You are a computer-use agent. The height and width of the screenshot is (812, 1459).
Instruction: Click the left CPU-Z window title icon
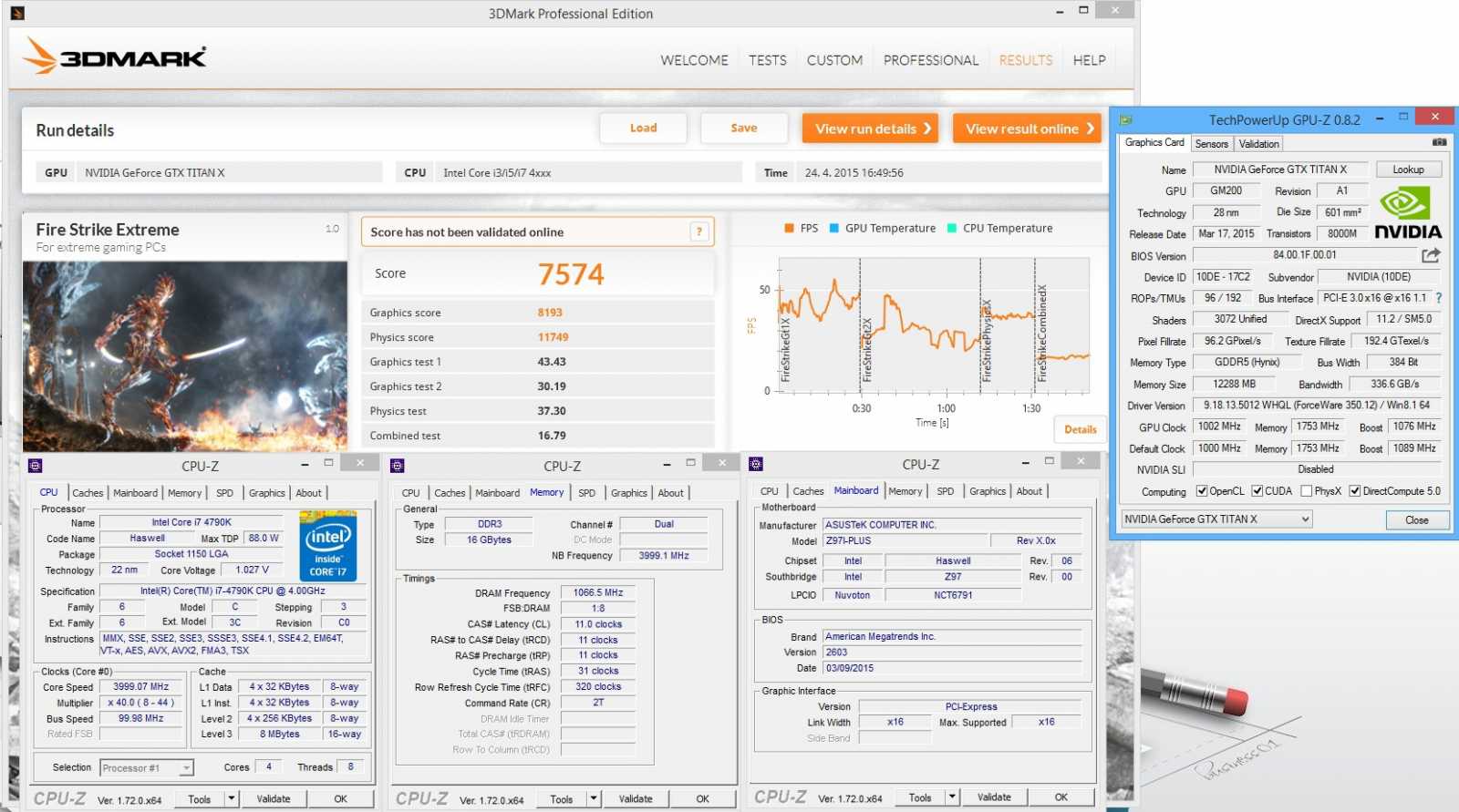pos(36,466)
